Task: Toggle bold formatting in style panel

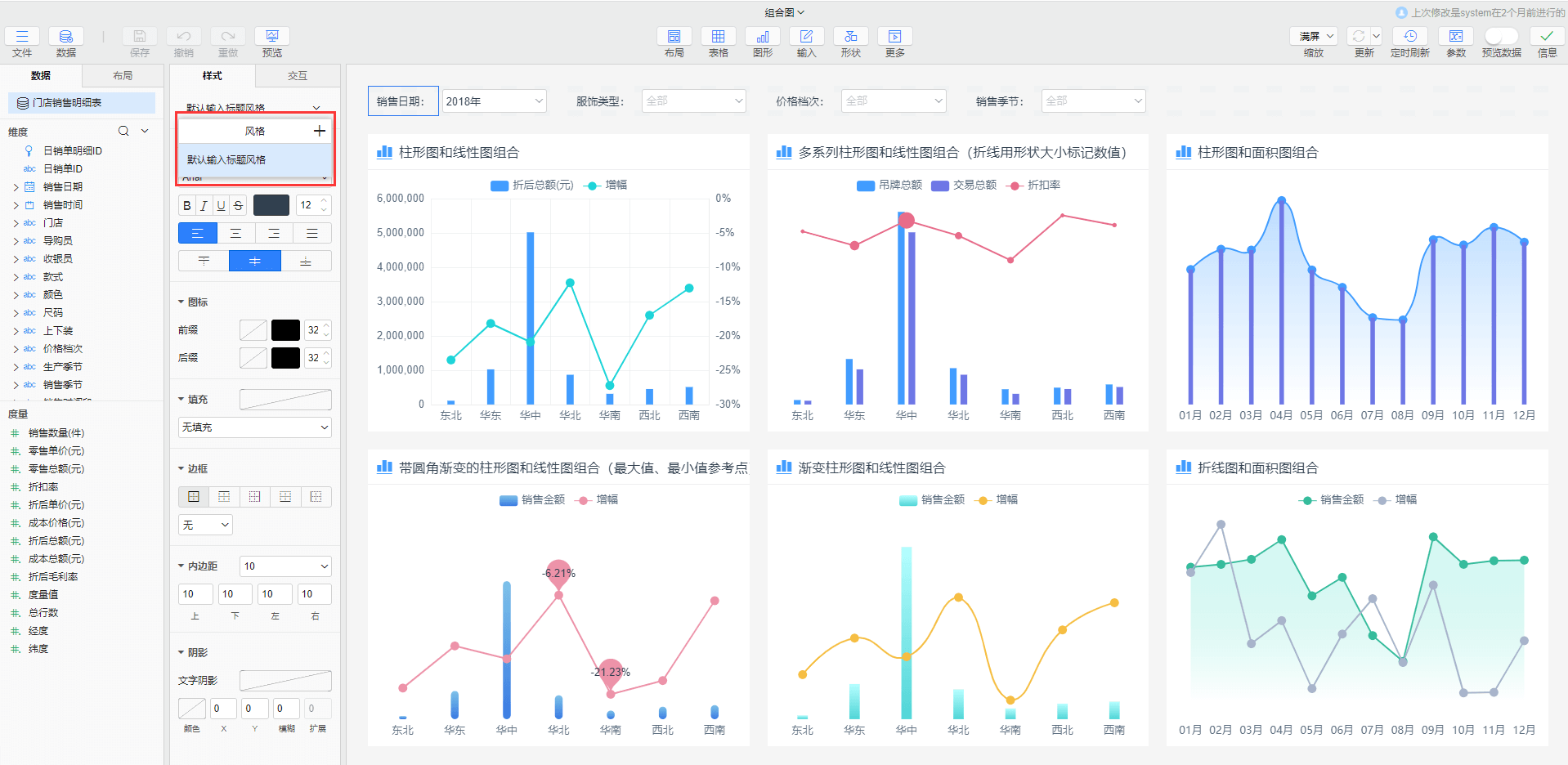Action: pos(186,205)
